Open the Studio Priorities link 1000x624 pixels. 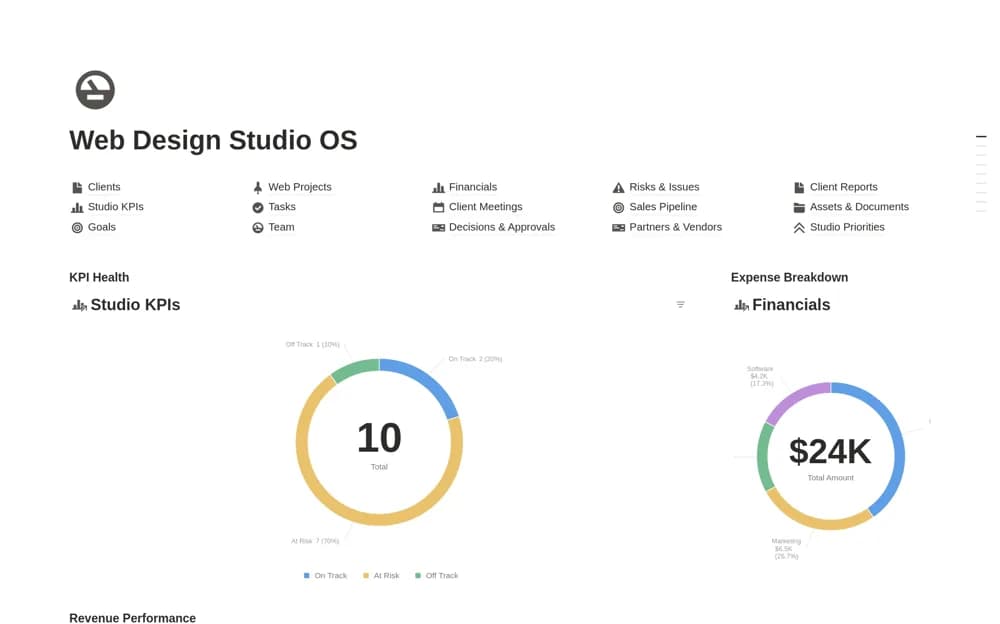pos(847,227)
